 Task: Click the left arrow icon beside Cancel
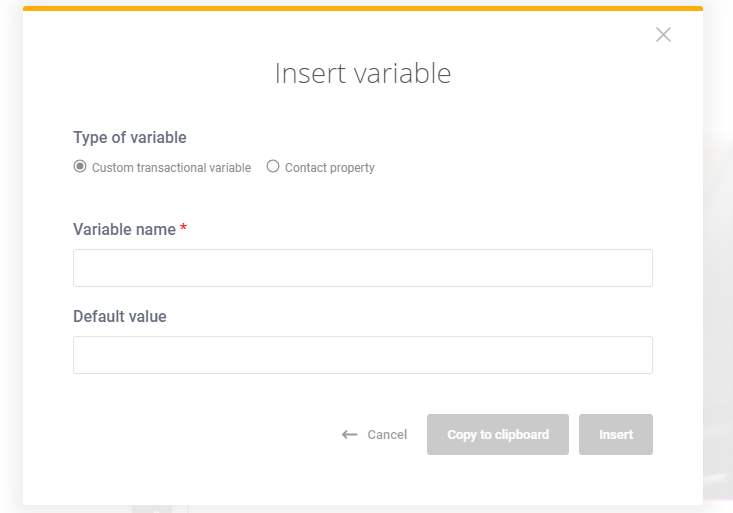[x=349, y=434]
